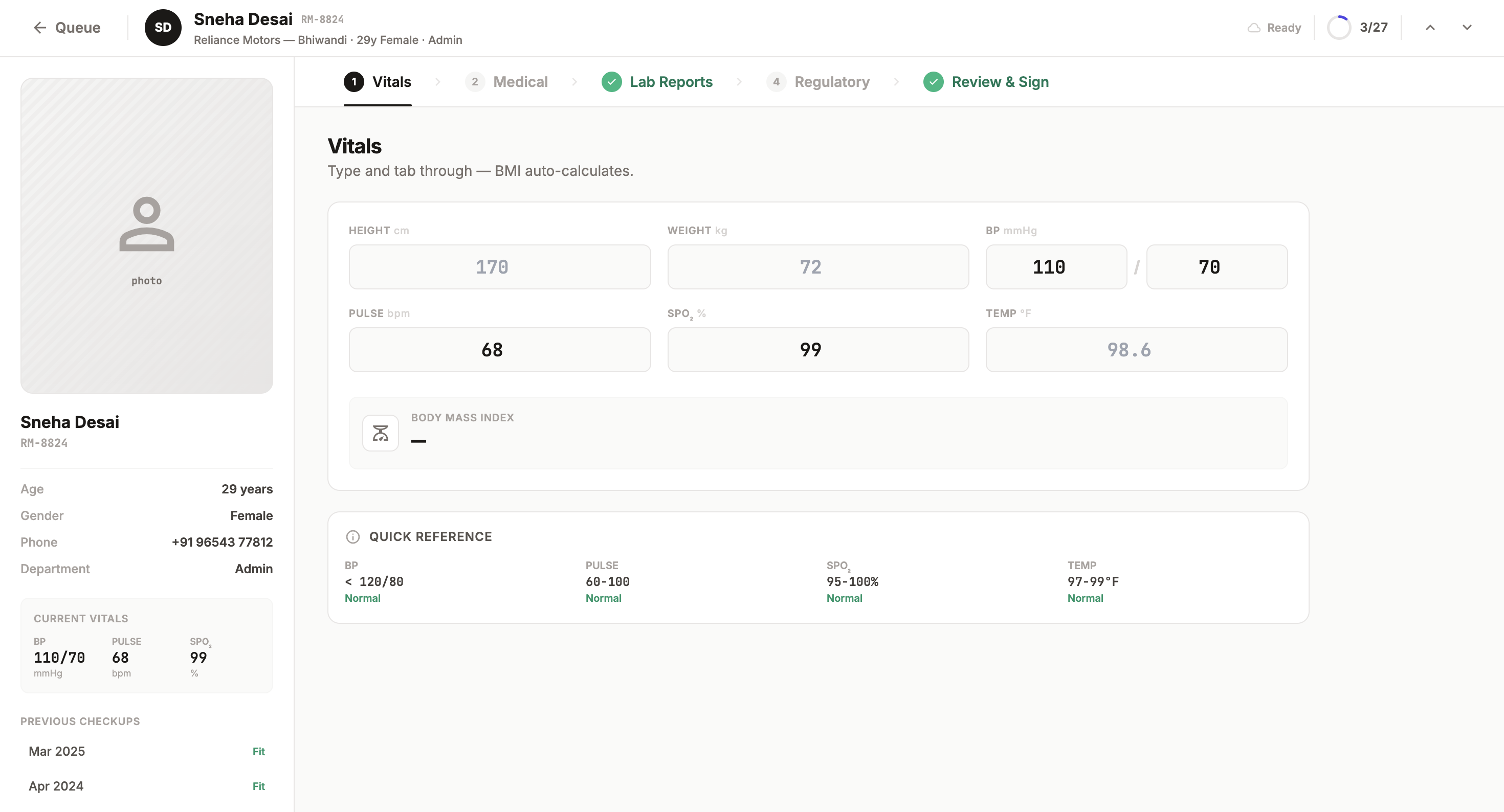The height and width of the screenshot is (812, 1504).
Task: Click the Temp °F input field
Action: point(1136,350)
